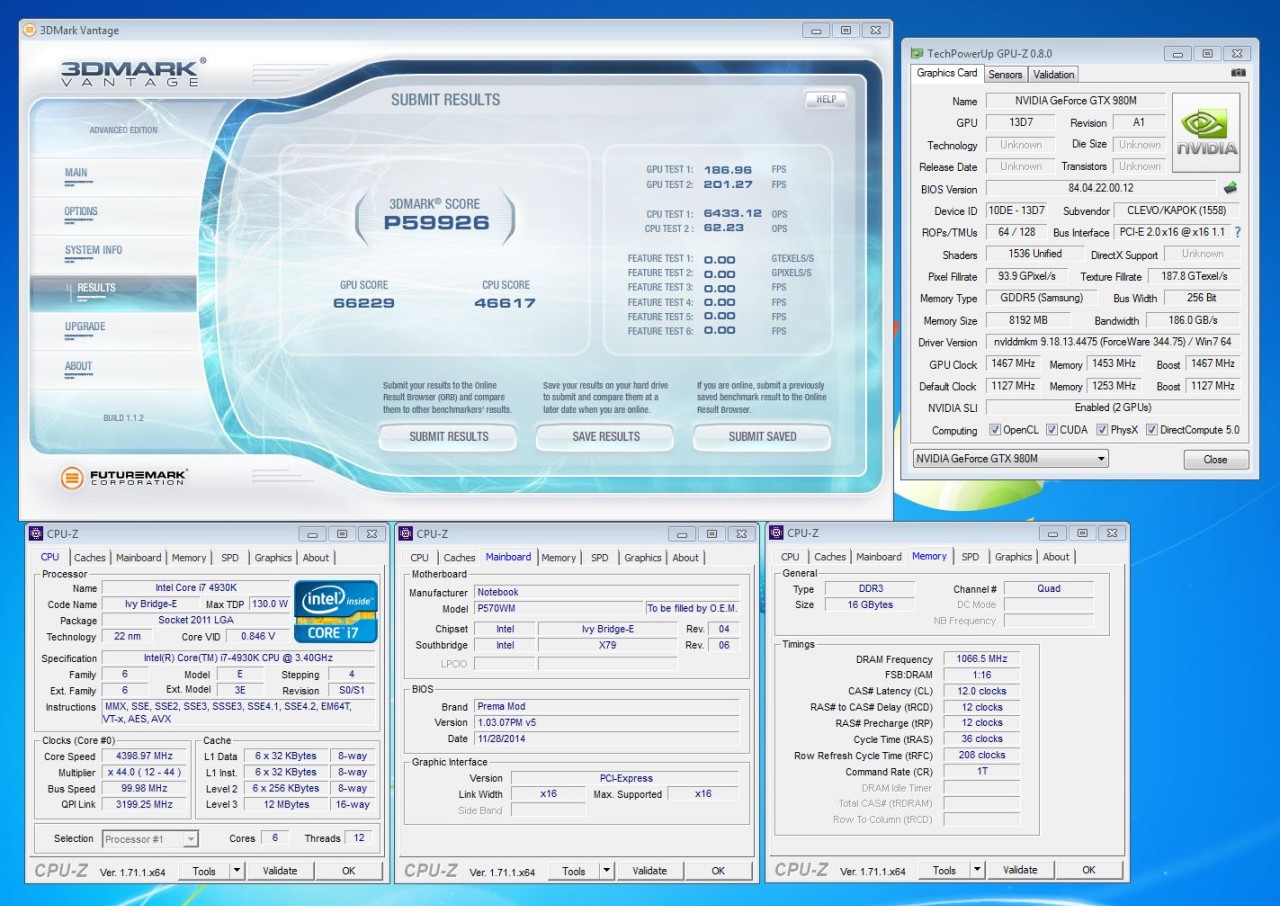Screen dimensions: 1280x906
Task: Click the bus interface question mark icon
Action: [1237, 232]
